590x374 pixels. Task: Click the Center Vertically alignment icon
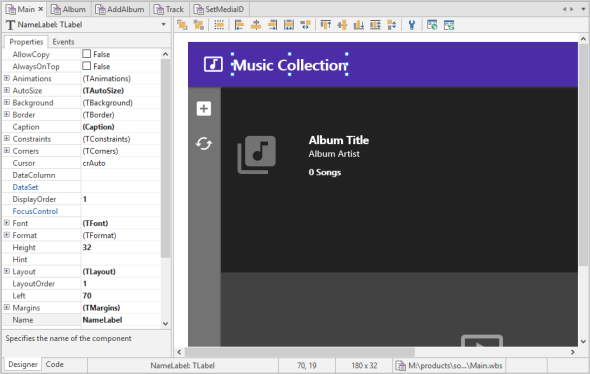click(x=342, y=25)
